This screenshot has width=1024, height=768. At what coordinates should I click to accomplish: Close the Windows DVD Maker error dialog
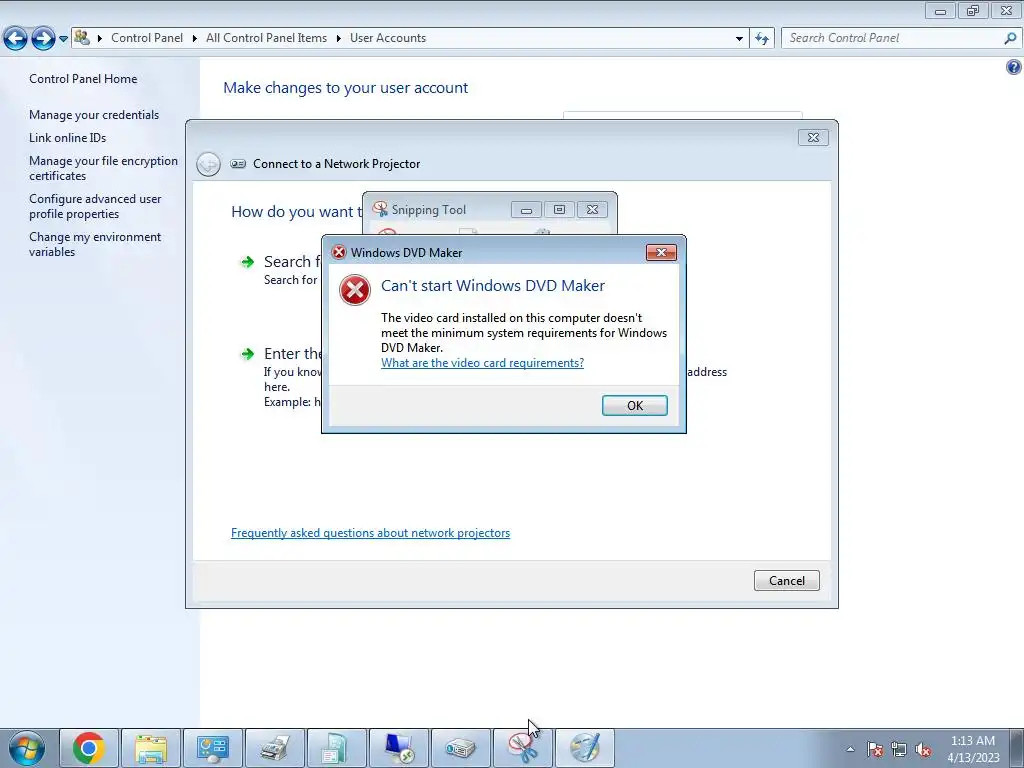click(x=661, y=253)
